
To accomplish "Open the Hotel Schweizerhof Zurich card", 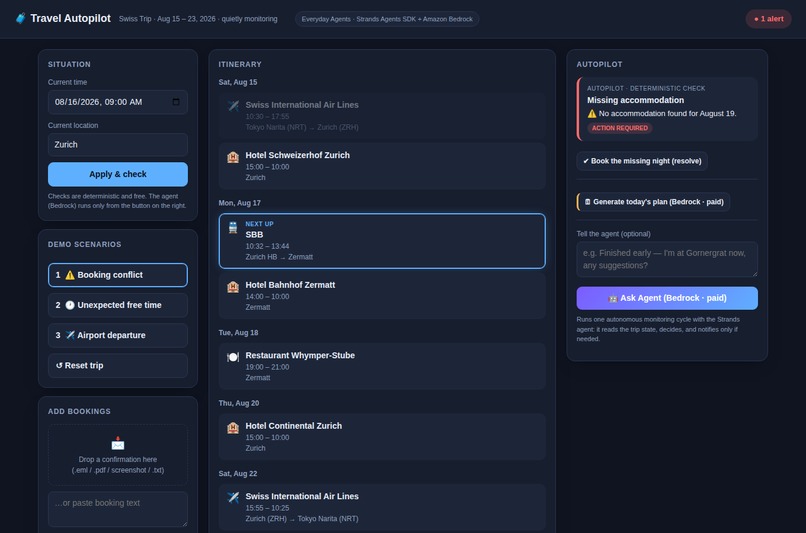I will [x=382, y=167].
